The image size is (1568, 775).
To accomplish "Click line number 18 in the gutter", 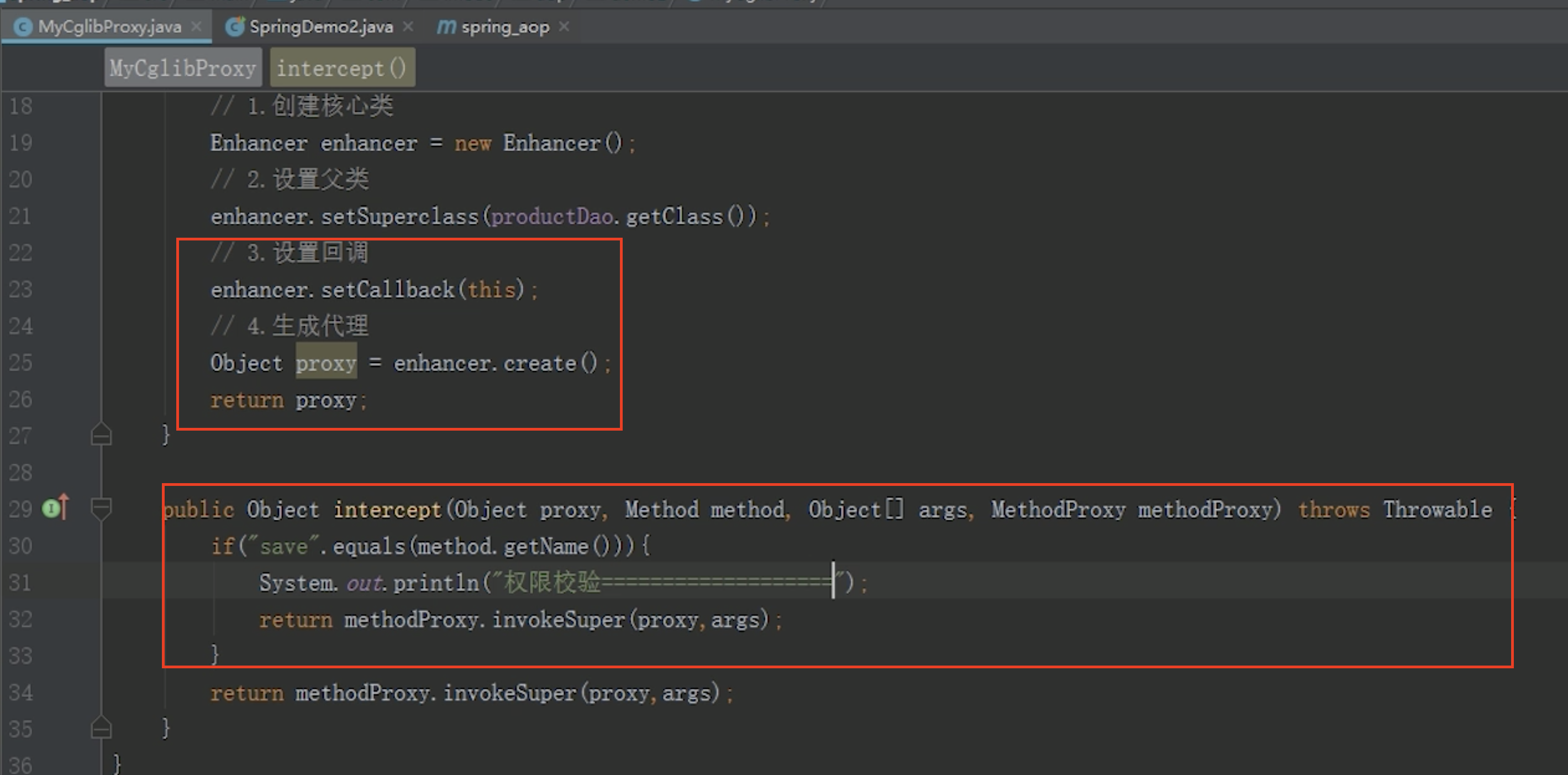I will [20, 106].
